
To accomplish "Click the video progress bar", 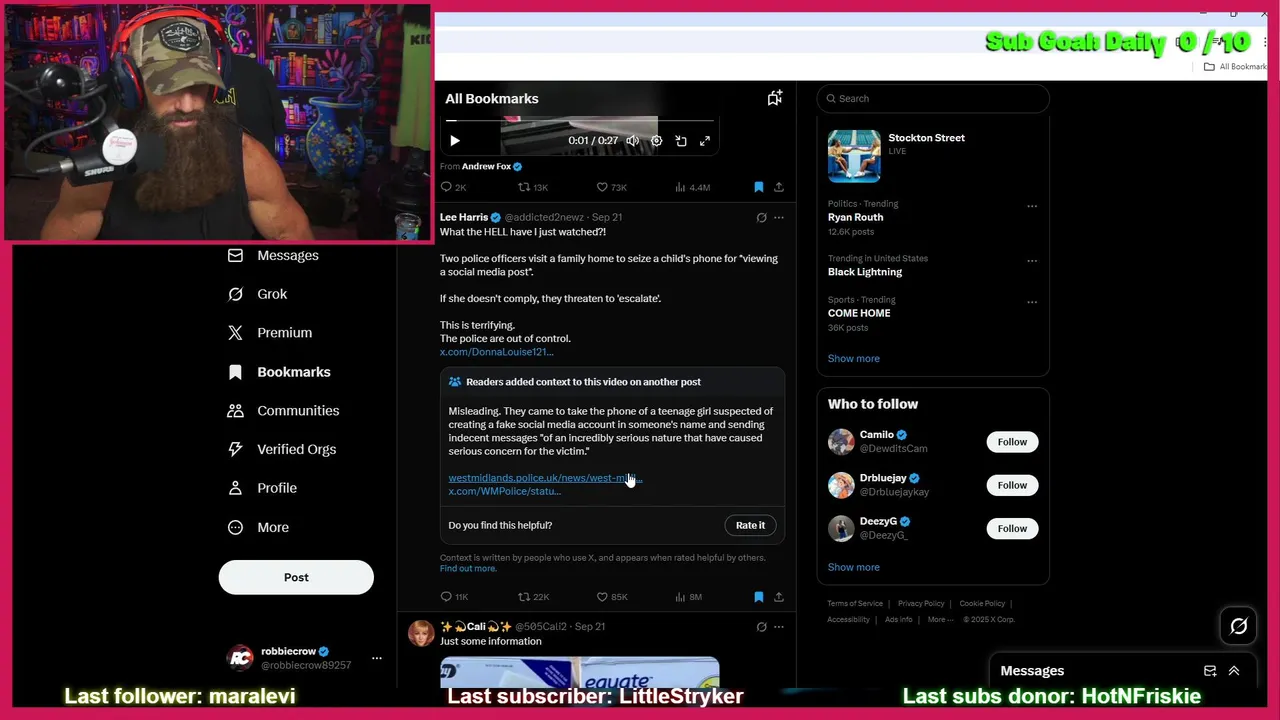I will 580,121.
